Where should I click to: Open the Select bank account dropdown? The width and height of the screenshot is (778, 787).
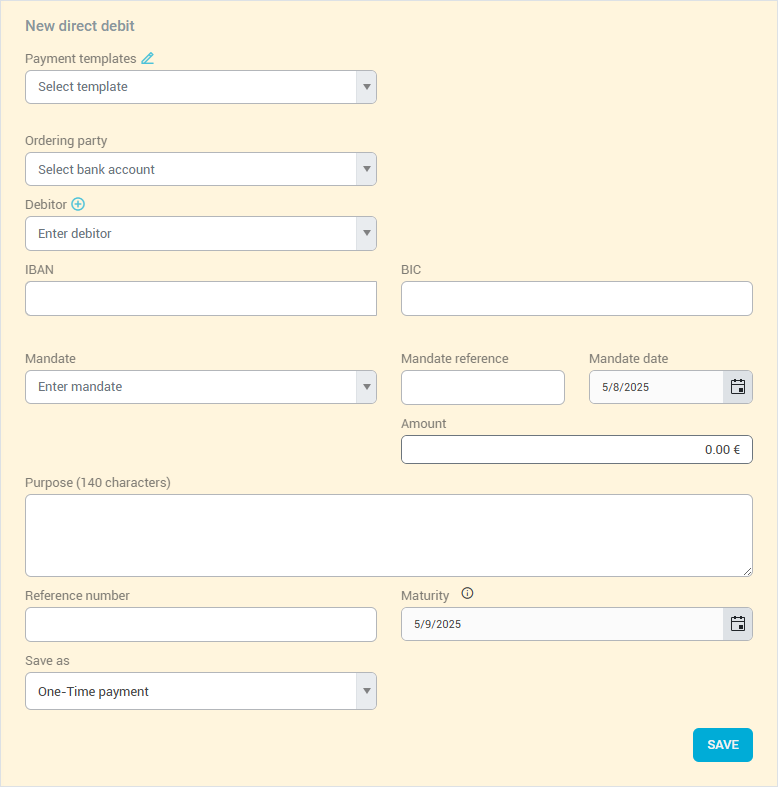367,169
